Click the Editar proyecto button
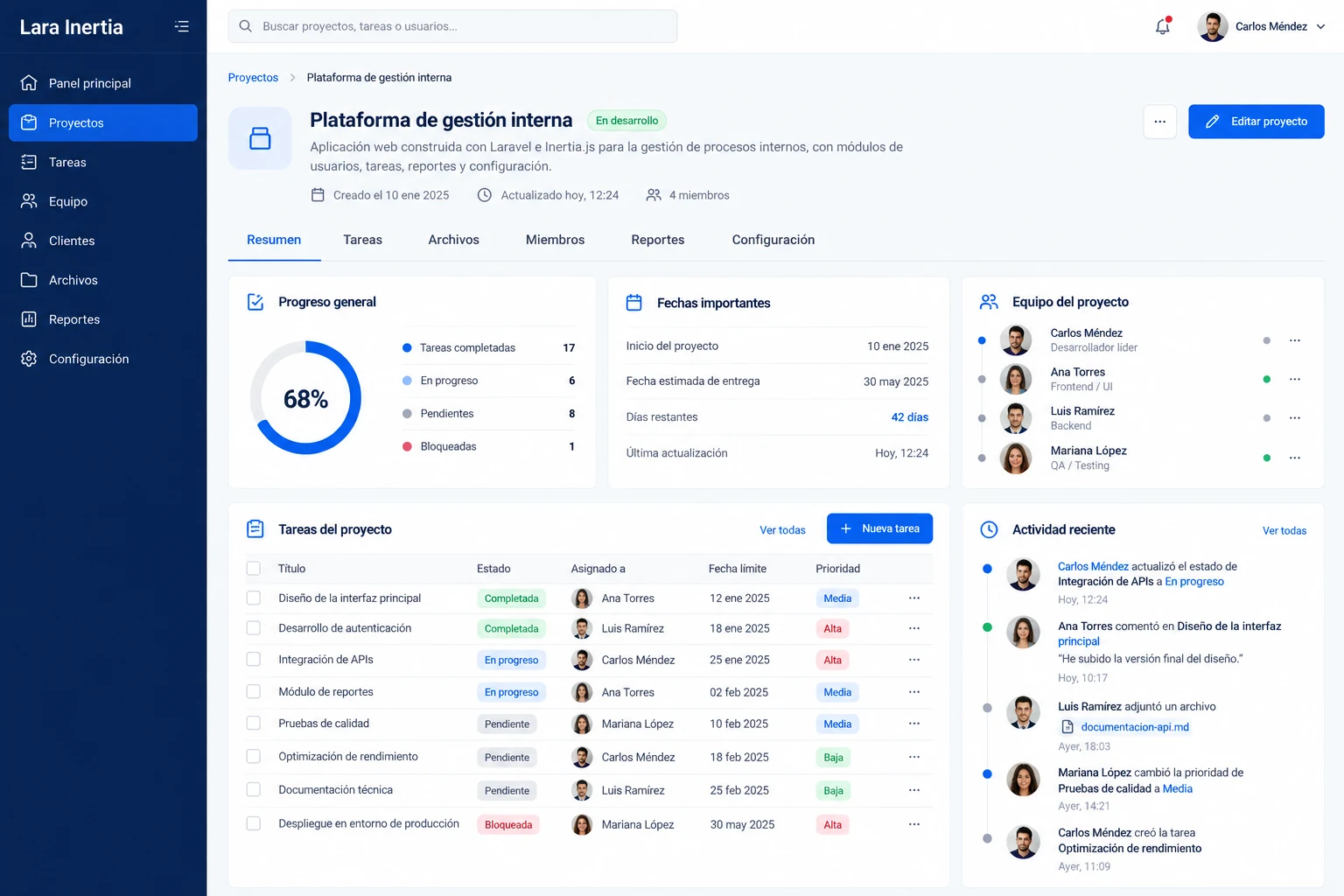The width and height of the screenshot is (1344, 896). coord(1256,122)
